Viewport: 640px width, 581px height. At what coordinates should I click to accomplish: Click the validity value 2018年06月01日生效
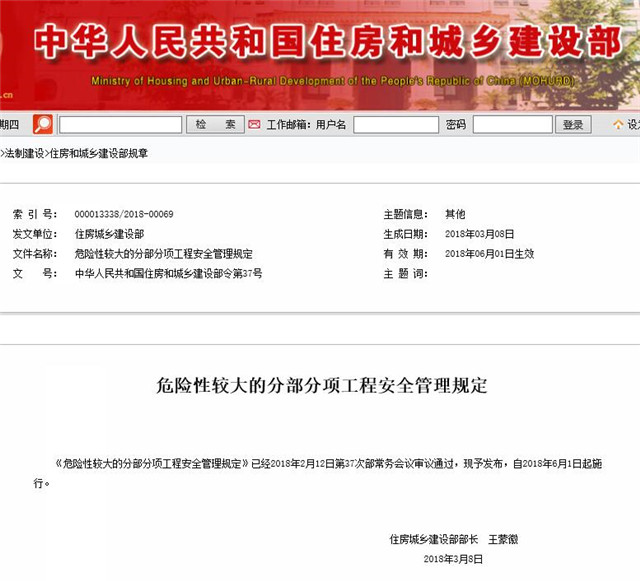489,254
